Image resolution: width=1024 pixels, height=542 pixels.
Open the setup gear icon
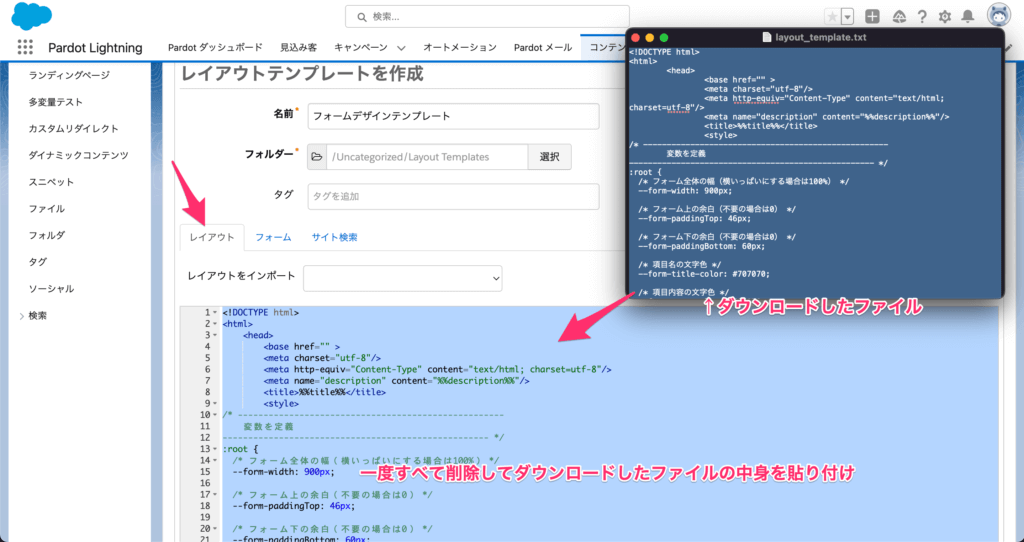(x=944, y=17)
